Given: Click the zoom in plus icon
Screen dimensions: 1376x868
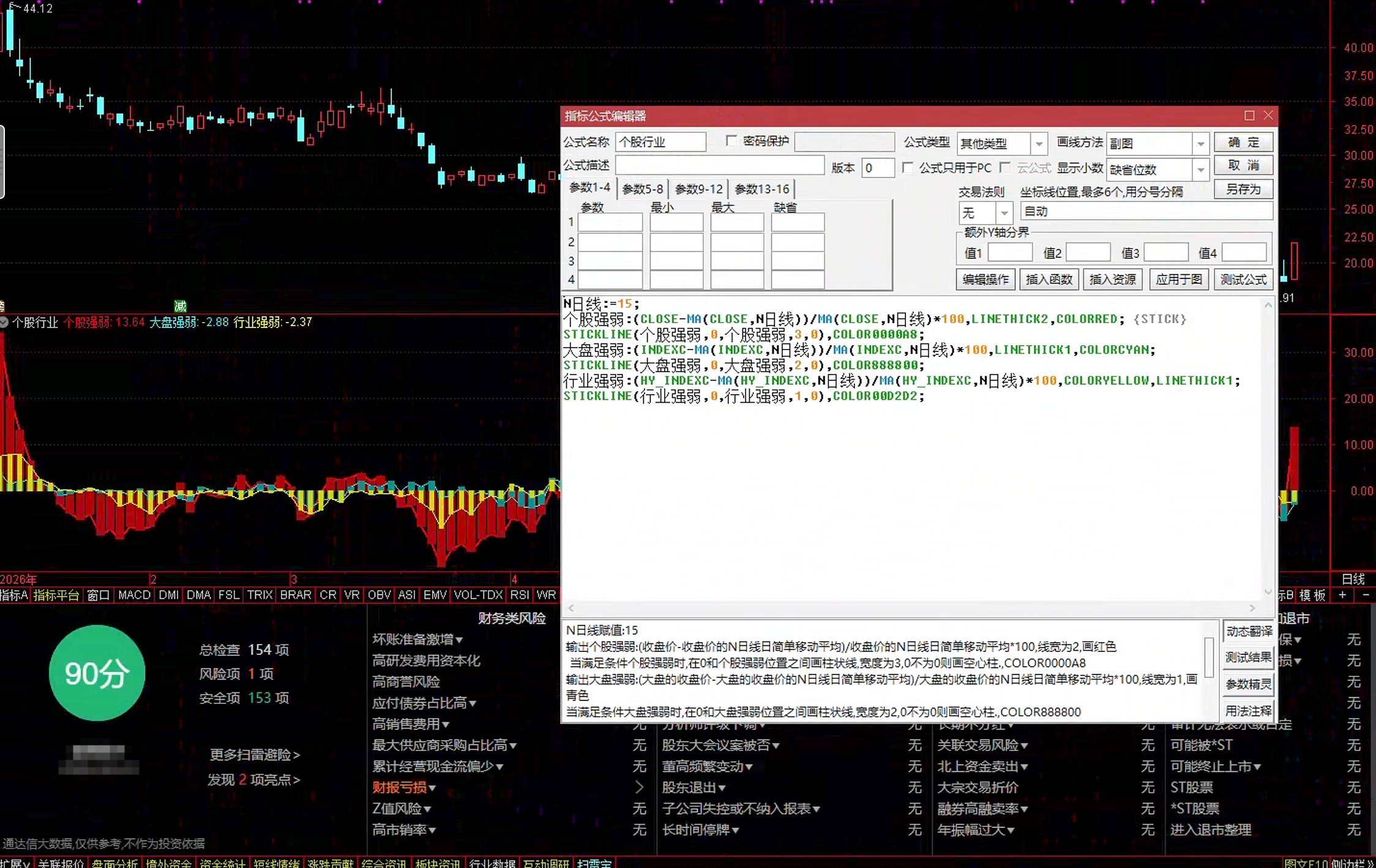Looking at the screenshot, I should tap(1342, 595).
